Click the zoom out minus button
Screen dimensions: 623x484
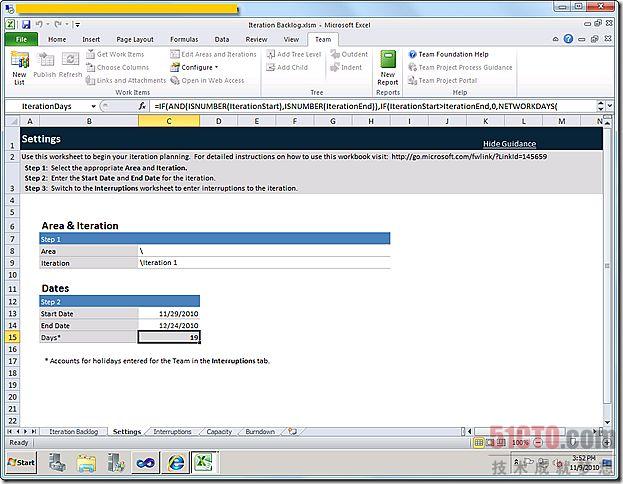click(538, 442)
